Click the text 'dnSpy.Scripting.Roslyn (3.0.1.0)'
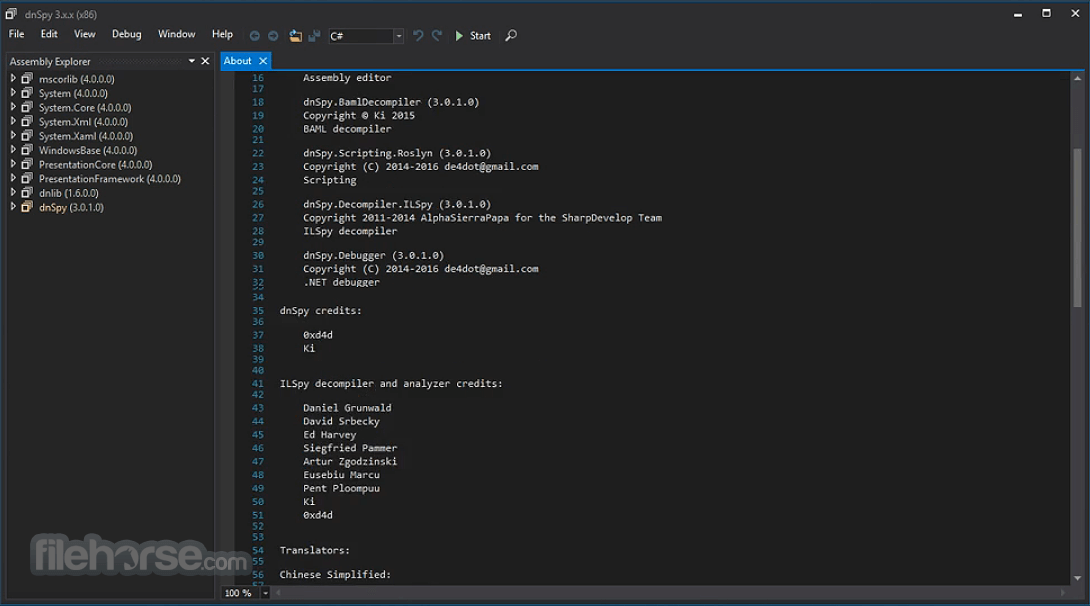The height and width of the screenshot is (606, 1090). (397, 153)
